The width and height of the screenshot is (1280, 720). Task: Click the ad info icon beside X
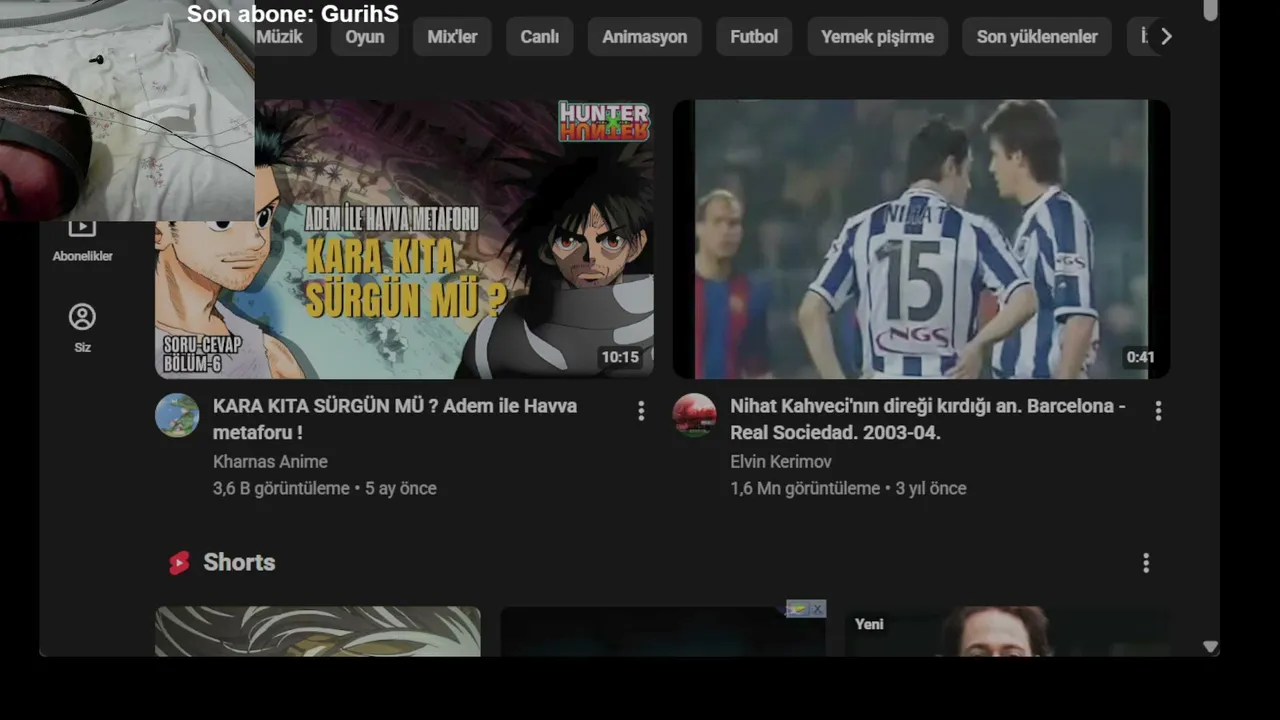coord(797,609)
